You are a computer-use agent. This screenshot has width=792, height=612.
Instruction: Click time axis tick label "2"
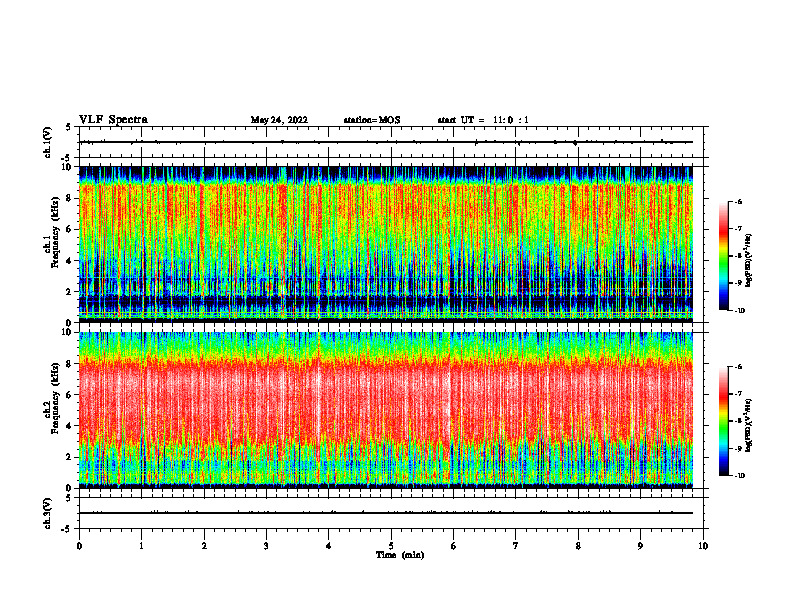point(204,546)
